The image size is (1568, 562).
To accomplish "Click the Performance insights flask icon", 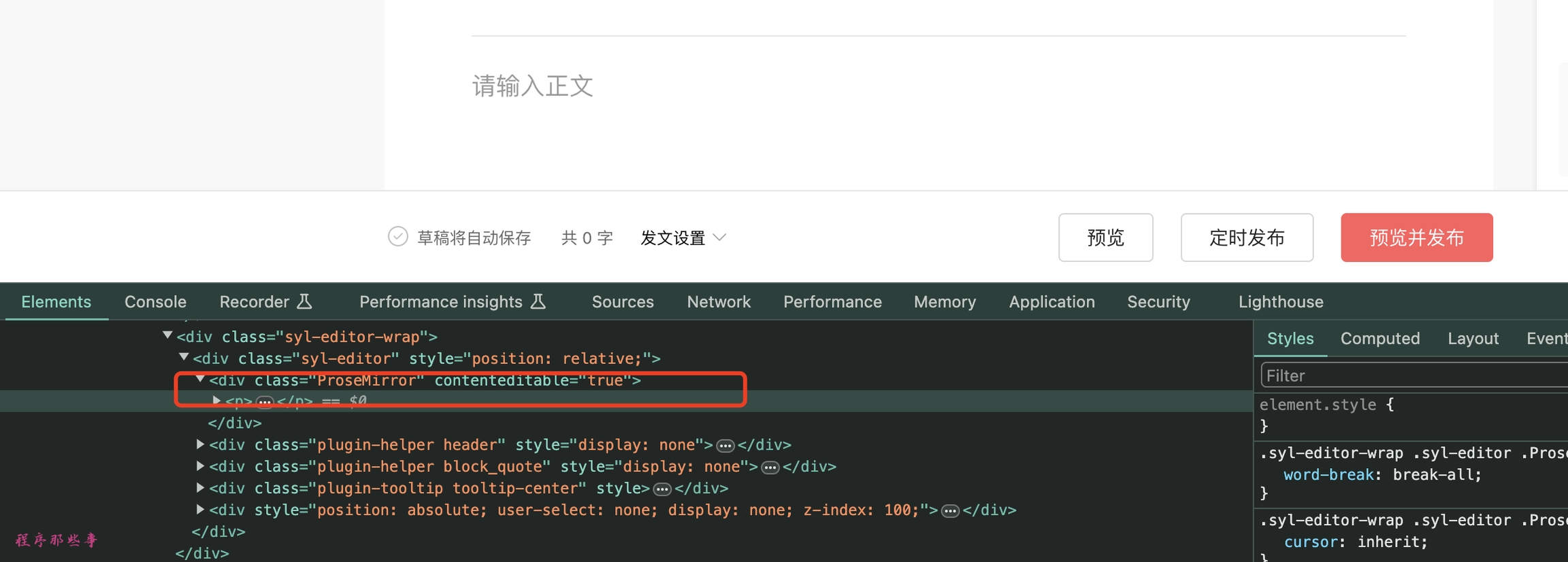I will 538,301.
